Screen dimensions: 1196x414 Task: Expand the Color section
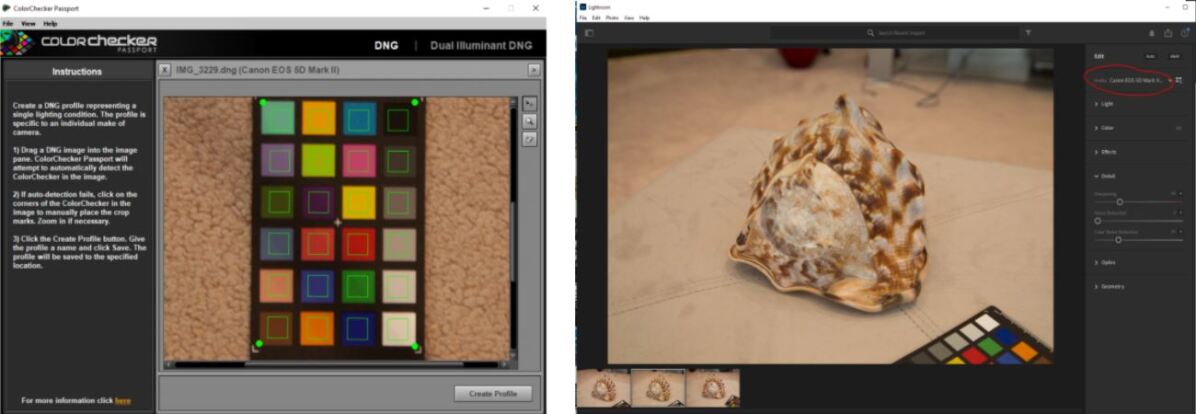pos(1106,128)
